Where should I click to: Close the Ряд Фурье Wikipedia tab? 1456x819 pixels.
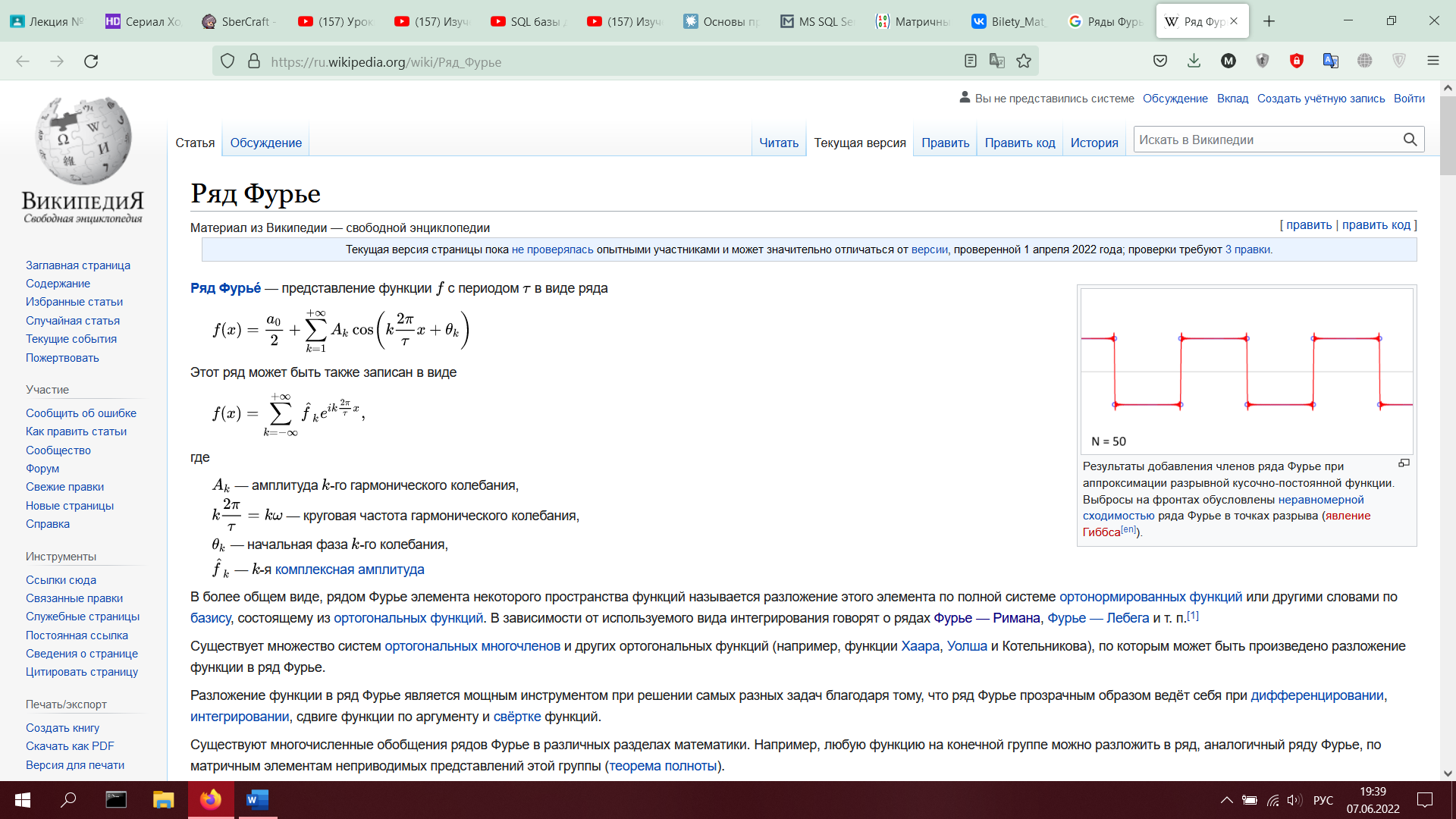point(1234,21)
